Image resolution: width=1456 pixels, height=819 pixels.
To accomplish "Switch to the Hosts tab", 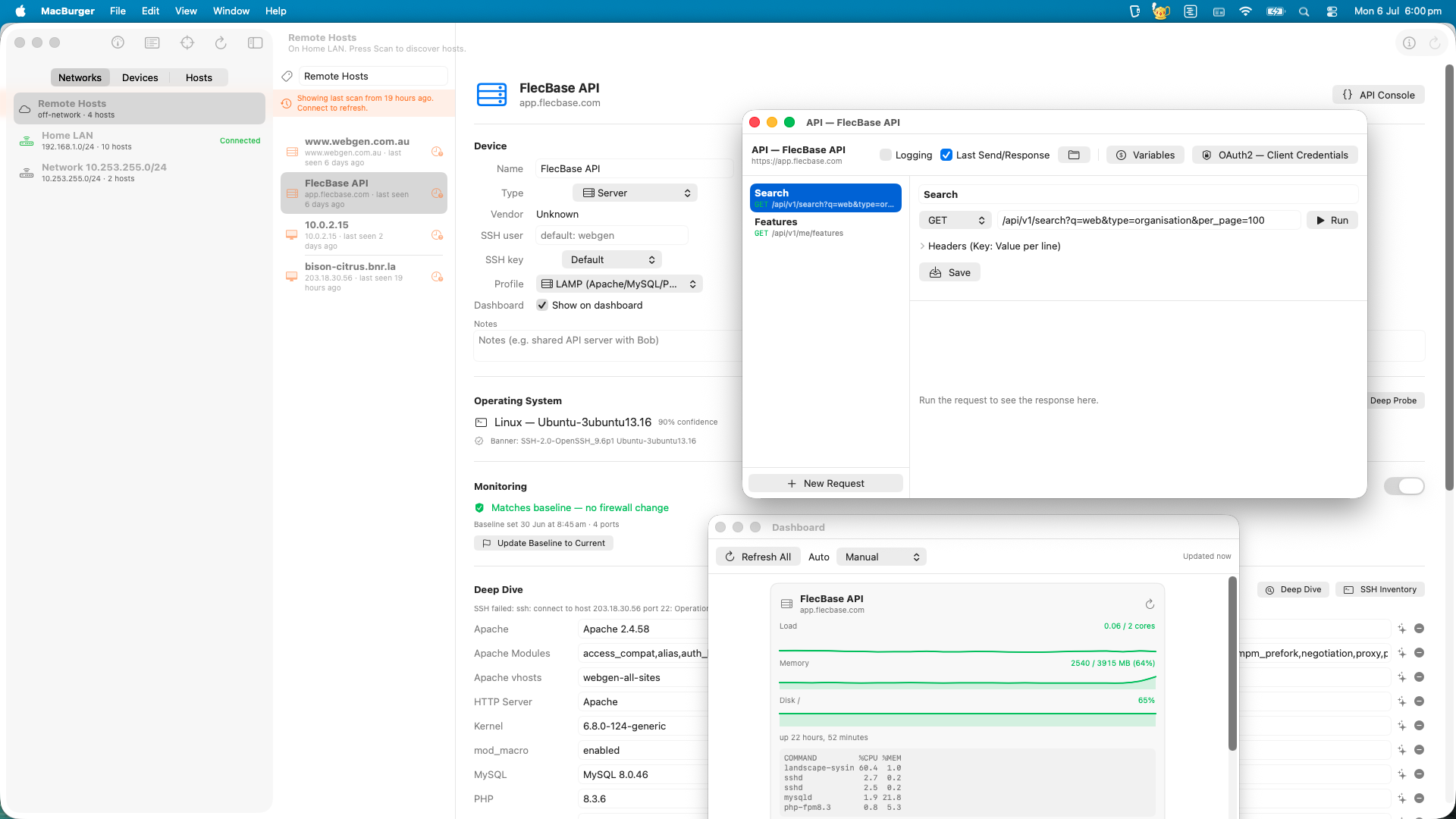I will (x=199, y=77).
